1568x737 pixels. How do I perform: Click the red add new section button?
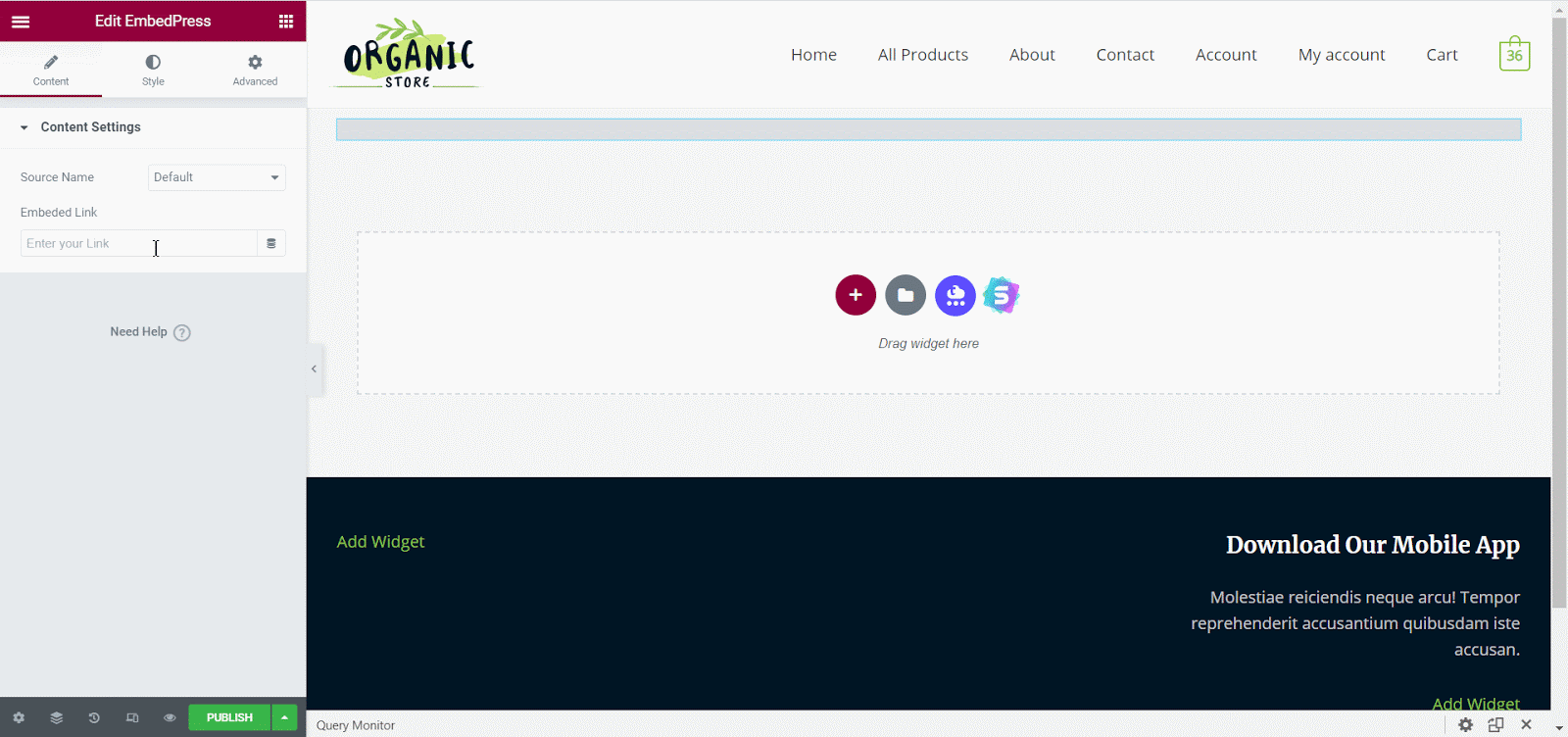coord(855,295)
